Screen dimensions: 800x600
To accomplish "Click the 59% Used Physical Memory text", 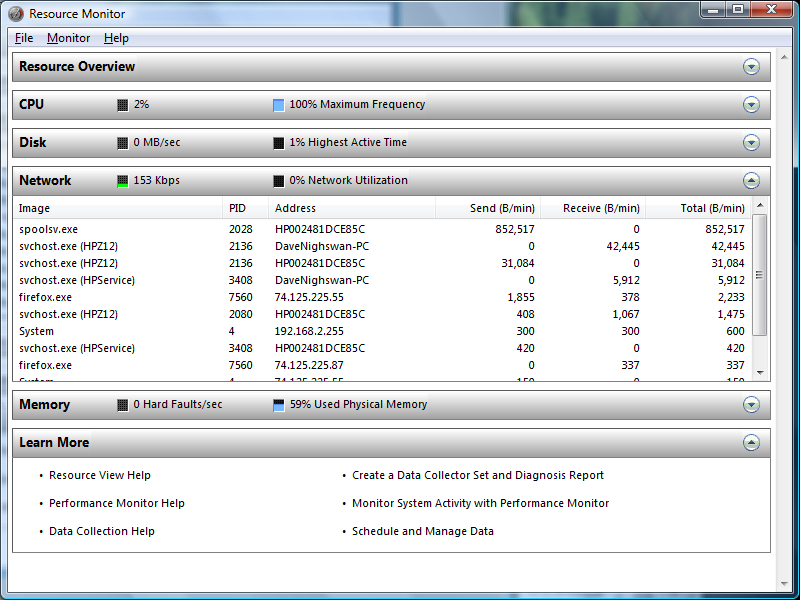I will tap(358, 404).
